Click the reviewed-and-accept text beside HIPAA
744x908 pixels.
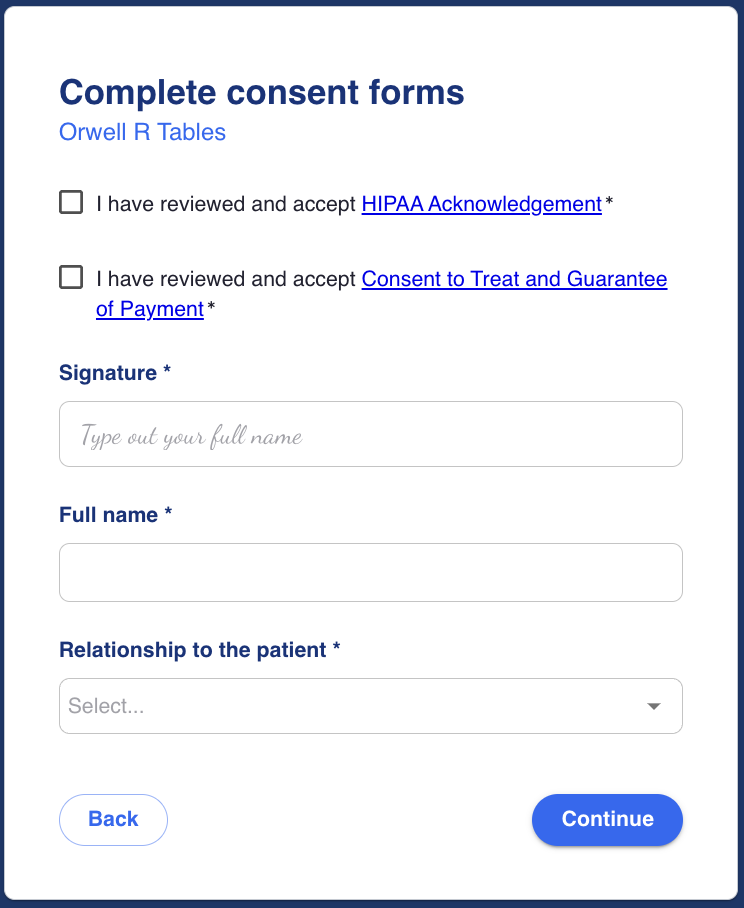coord(227,204)
